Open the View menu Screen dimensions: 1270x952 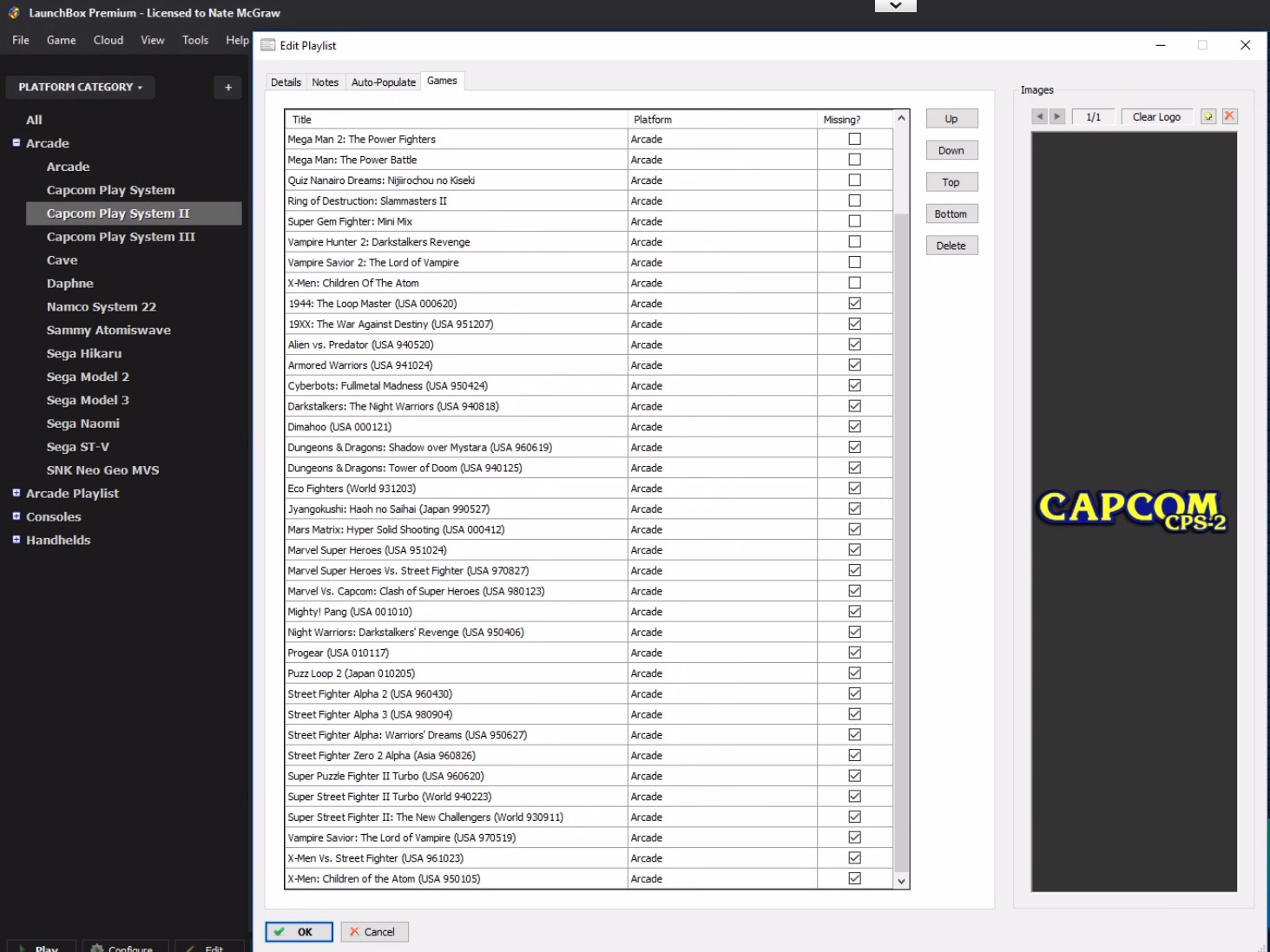point(153,40)
